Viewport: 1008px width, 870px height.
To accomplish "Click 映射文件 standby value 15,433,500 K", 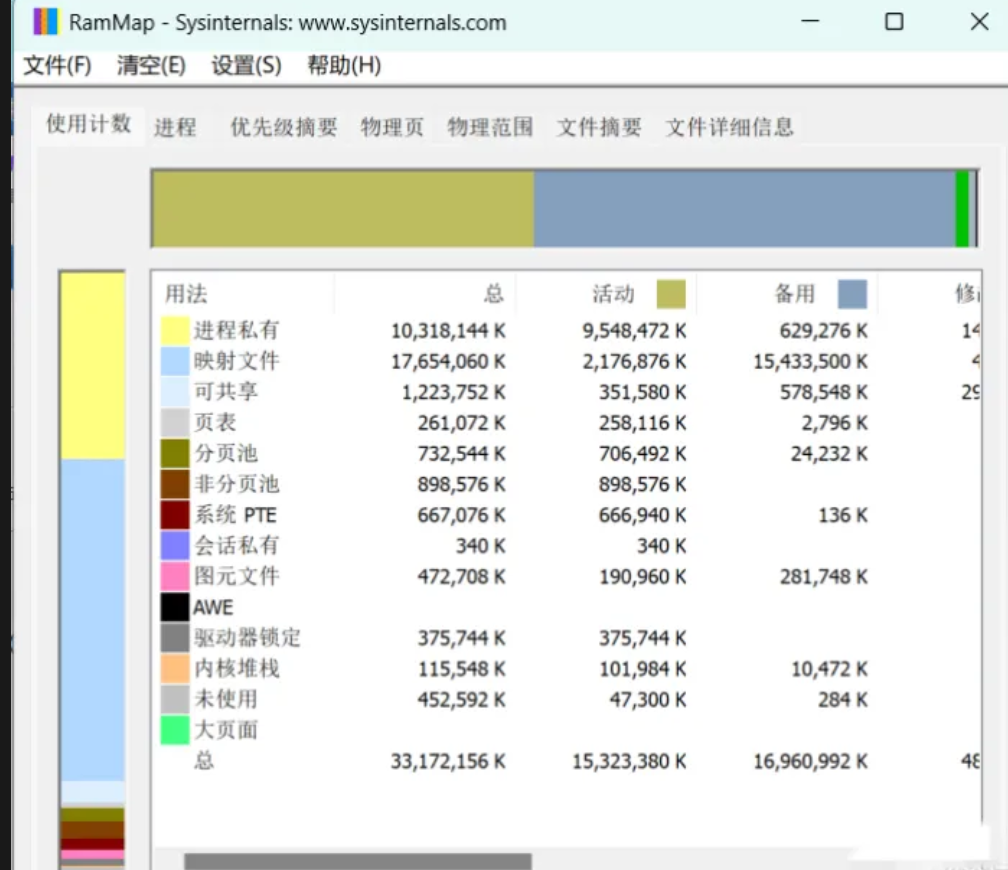I will coord(811,362).
